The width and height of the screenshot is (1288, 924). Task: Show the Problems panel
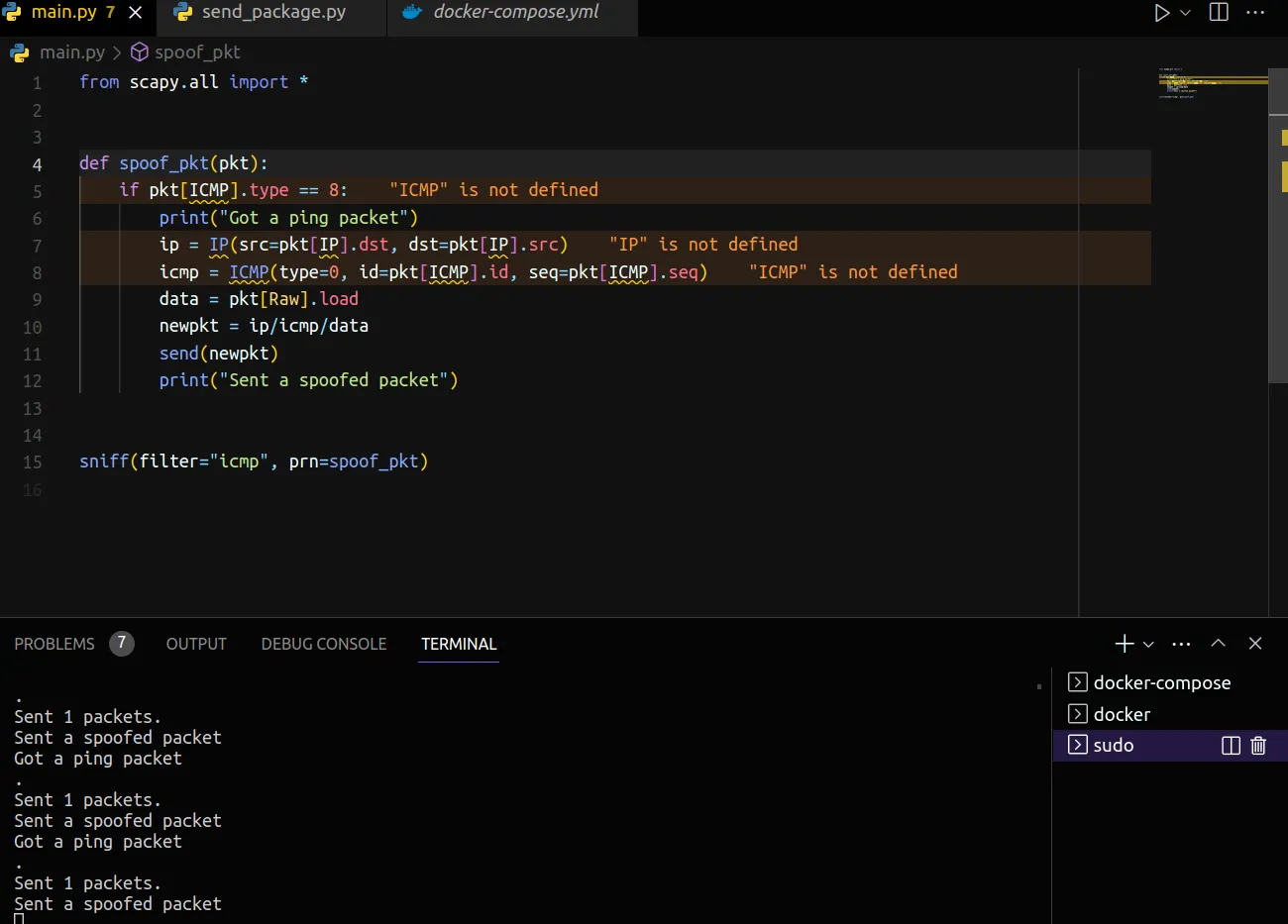tap(54, 644)
